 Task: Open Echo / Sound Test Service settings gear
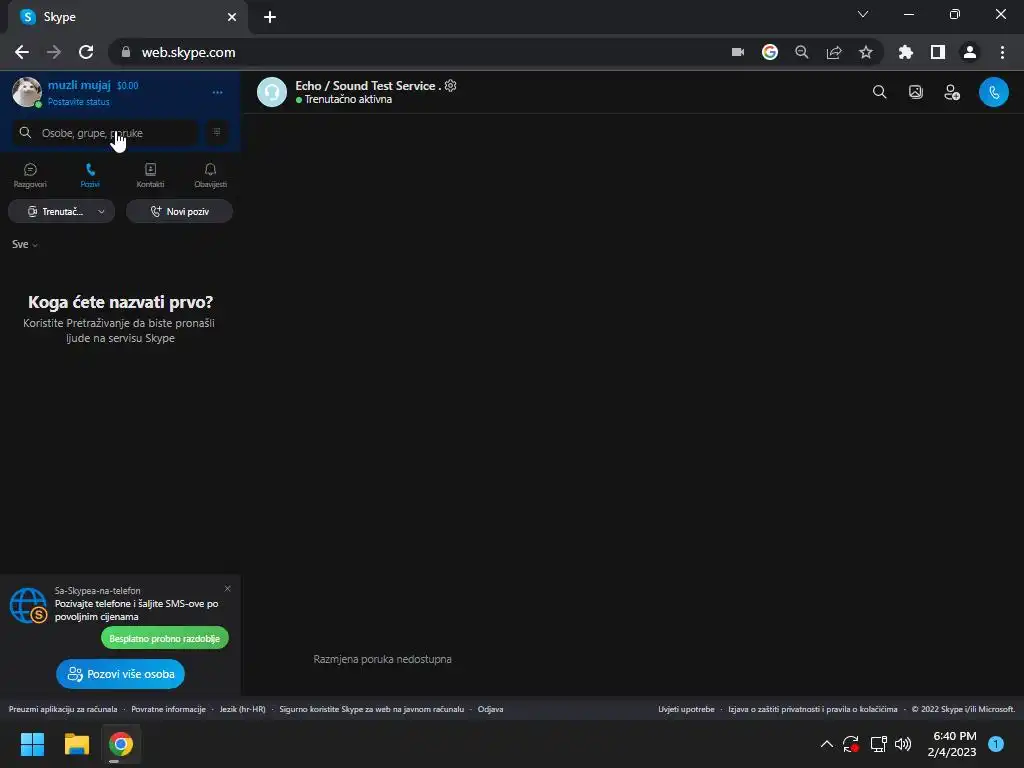coord(451,86)
